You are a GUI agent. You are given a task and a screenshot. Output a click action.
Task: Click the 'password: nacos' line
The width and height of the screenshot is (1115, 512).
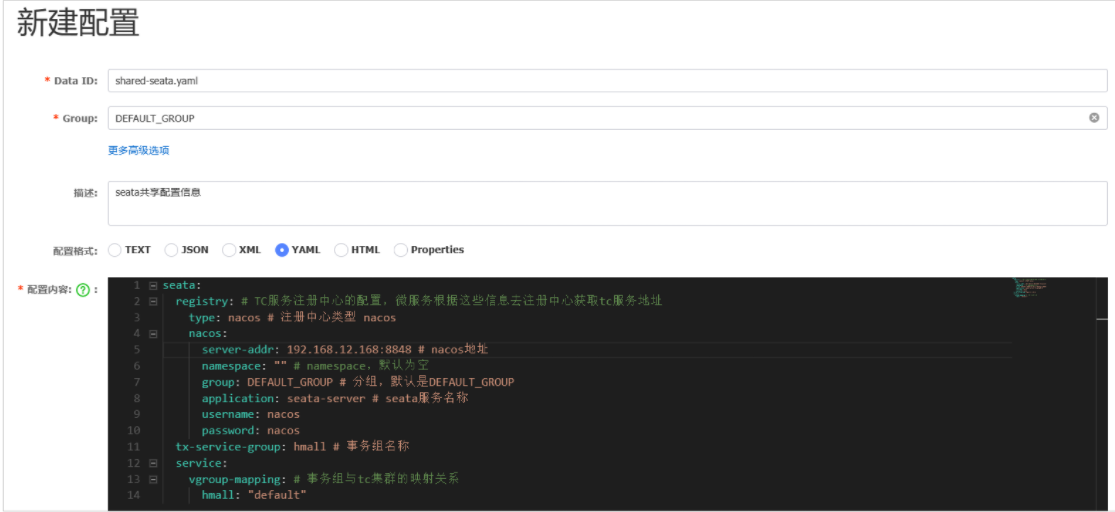click(250, 431)
